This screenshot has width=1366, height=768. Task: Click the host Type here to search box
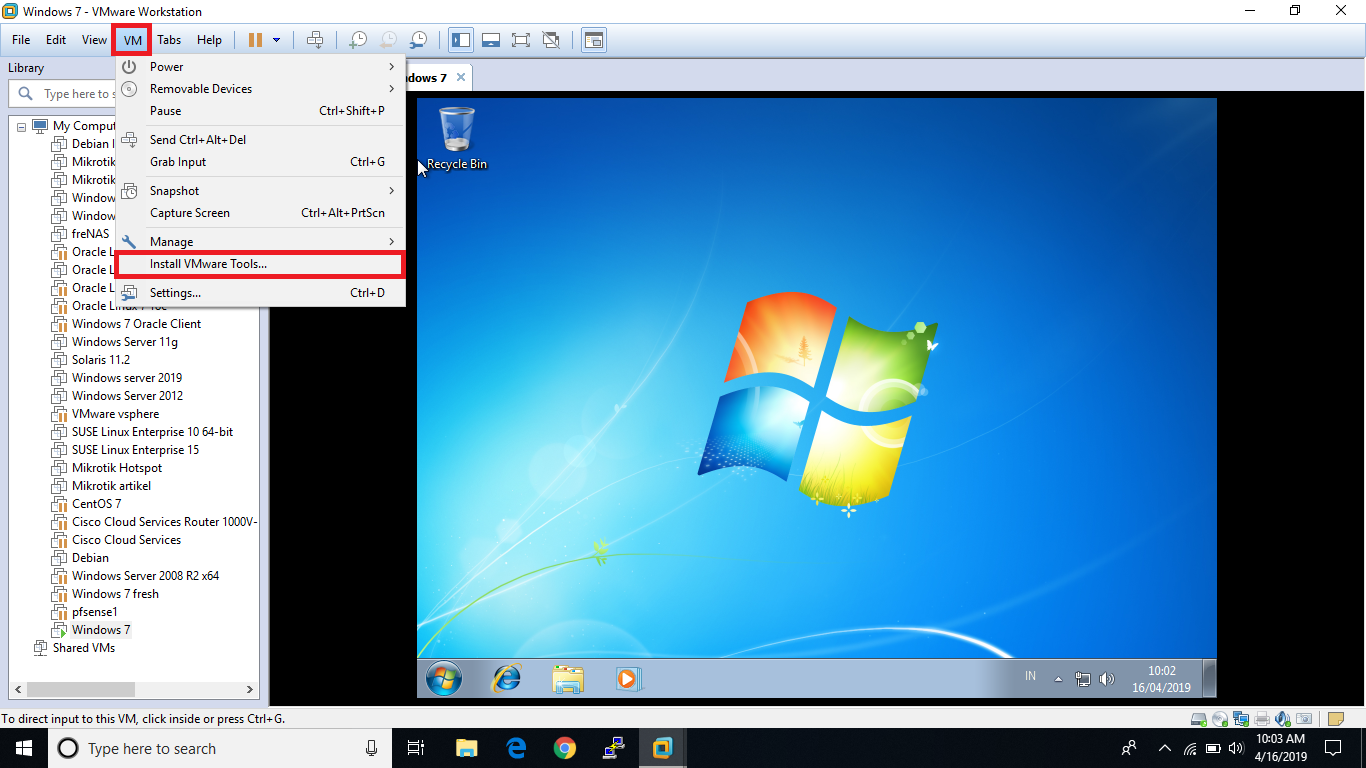tap(218, 747)
